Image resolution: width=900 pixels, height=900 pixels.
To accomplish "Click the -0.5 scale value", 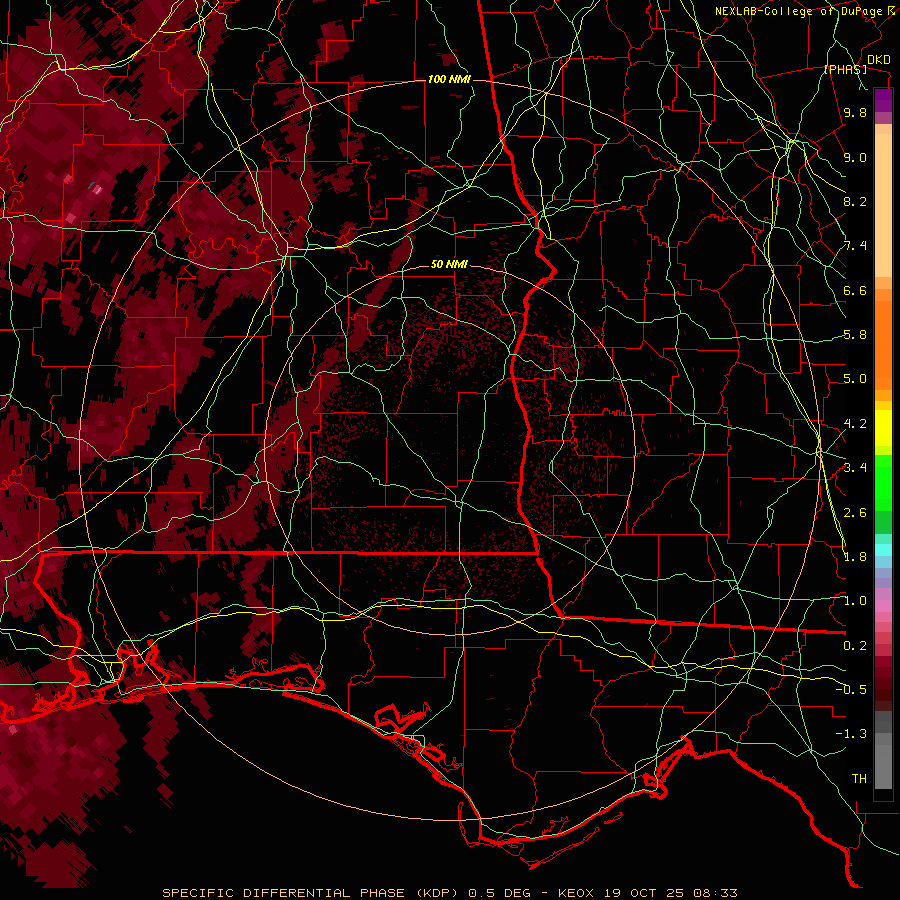I will (x=851, y=690).
